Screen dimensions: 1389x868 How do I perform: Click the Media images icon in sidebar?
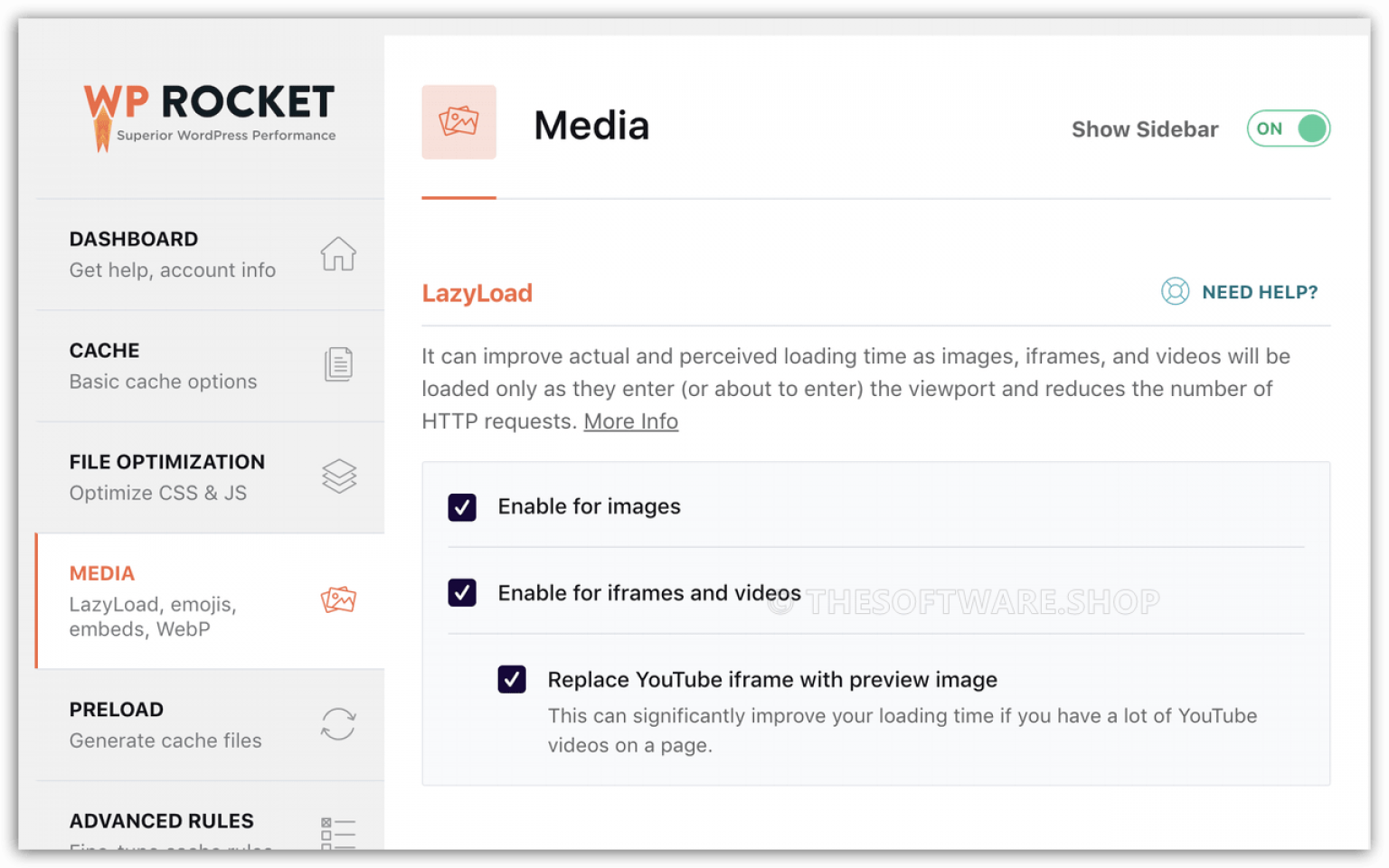[338, 599]
